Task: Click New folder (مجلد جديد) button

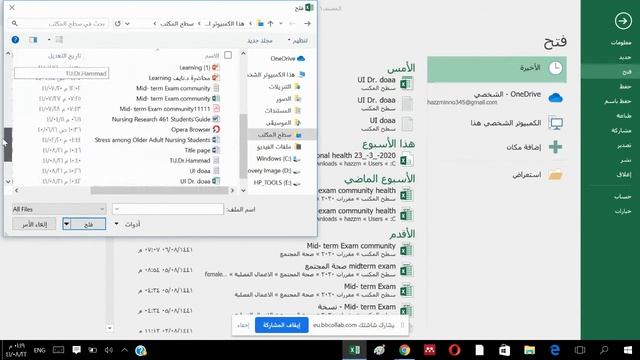Action: (260, 40)
